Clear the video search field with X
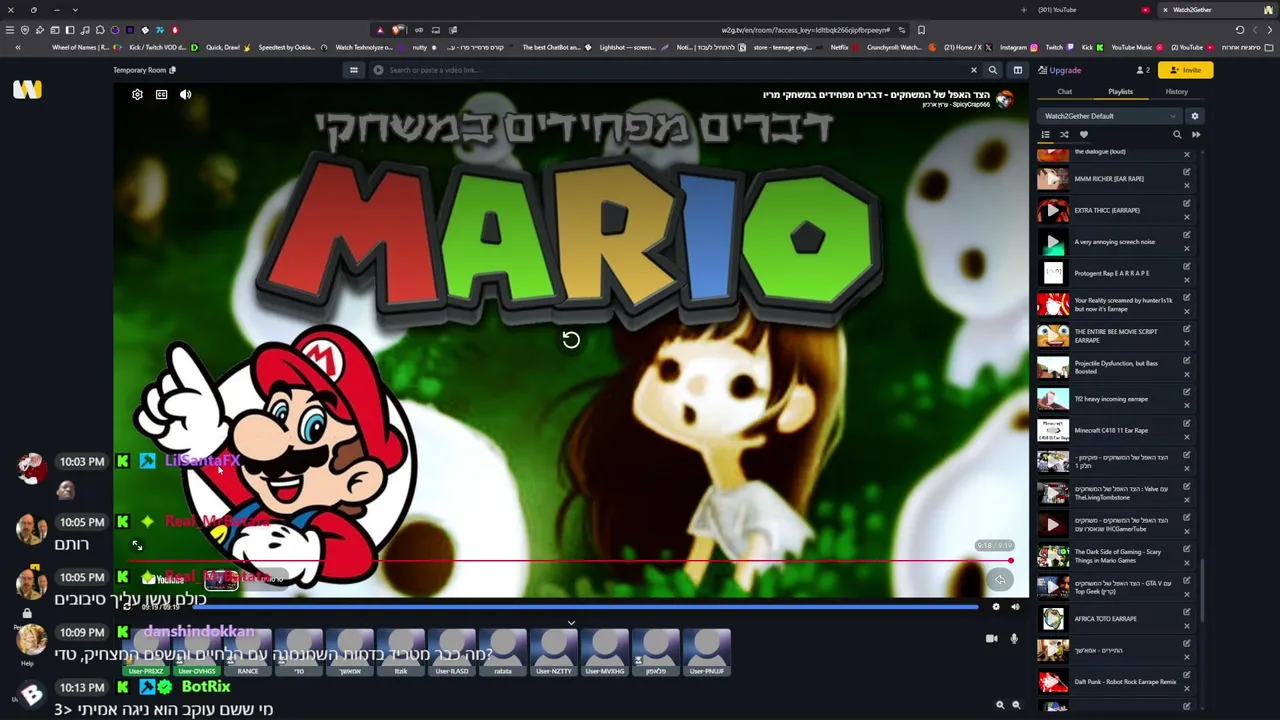 (973, 70)
